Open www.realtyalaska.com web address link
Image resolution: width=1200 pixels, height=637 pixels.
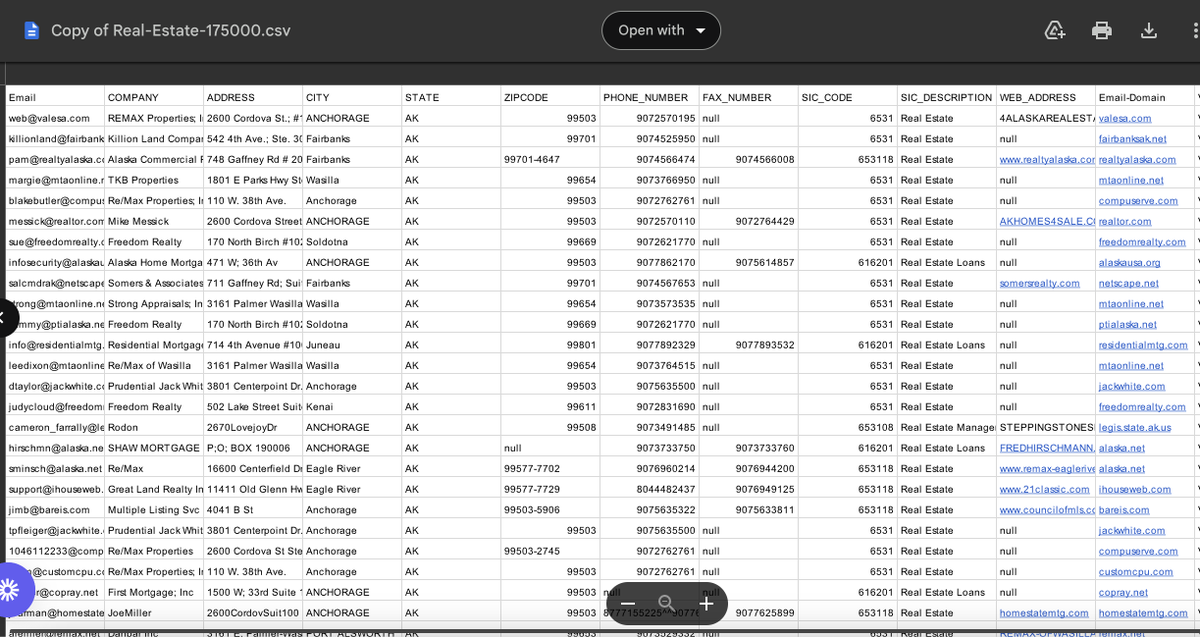pos(1046,159)
